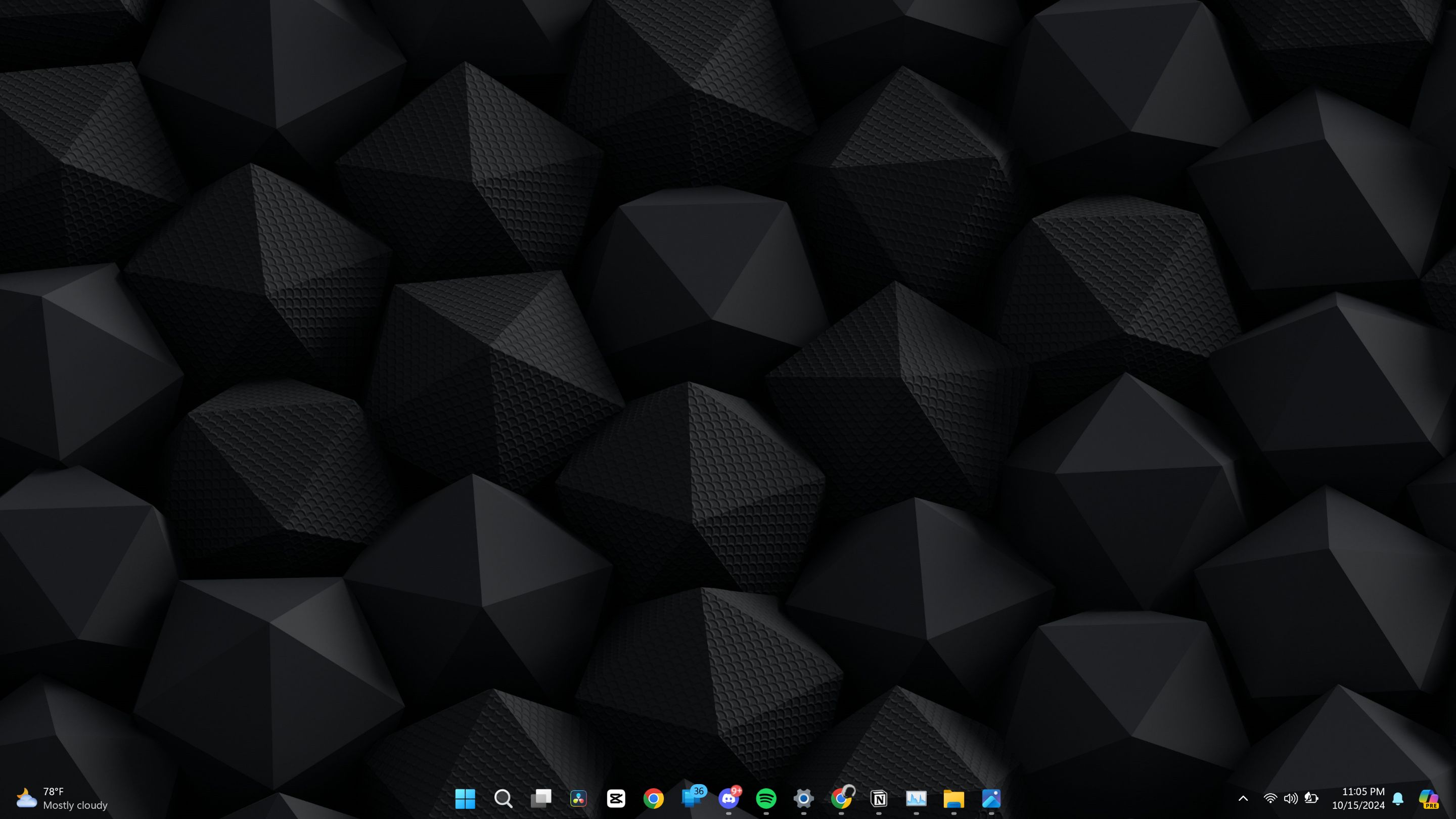Open Task View from the taskbar
The height and width of the screenshot is (819, 1456).
point(541,799)
